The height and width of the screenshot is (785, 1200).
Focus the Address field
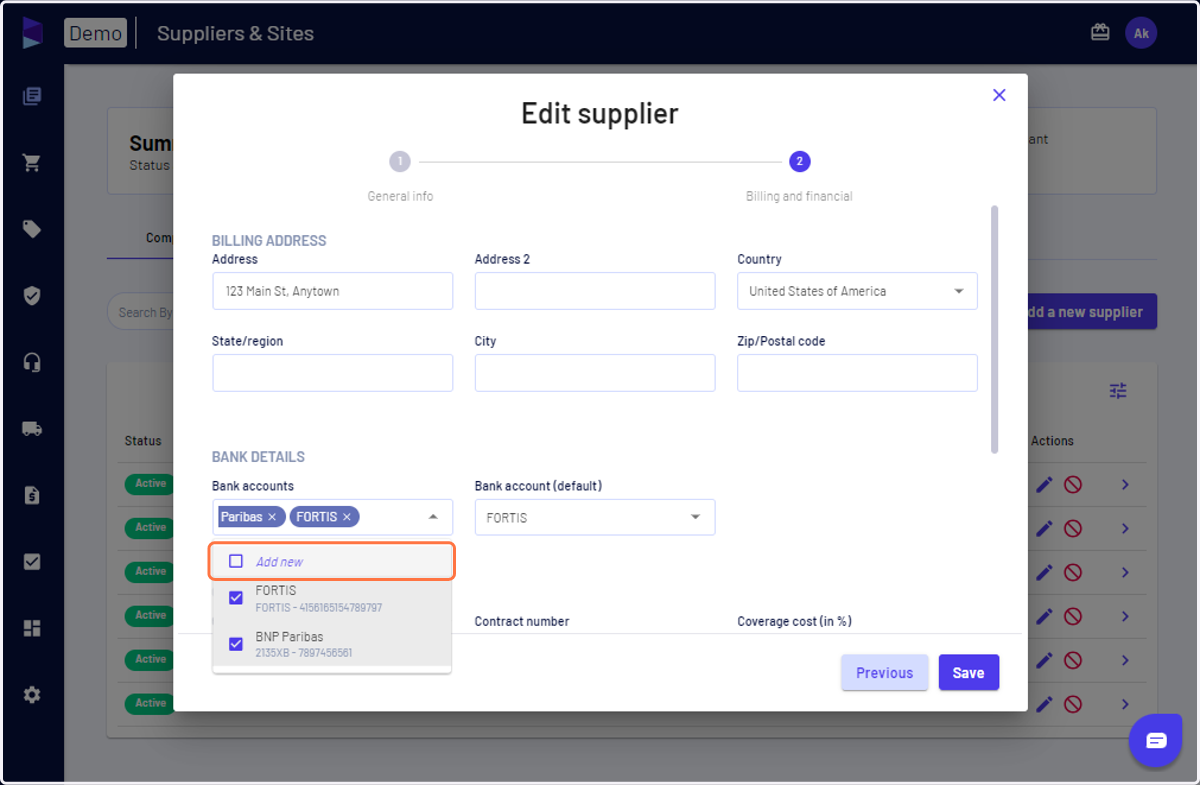[332, 291]
